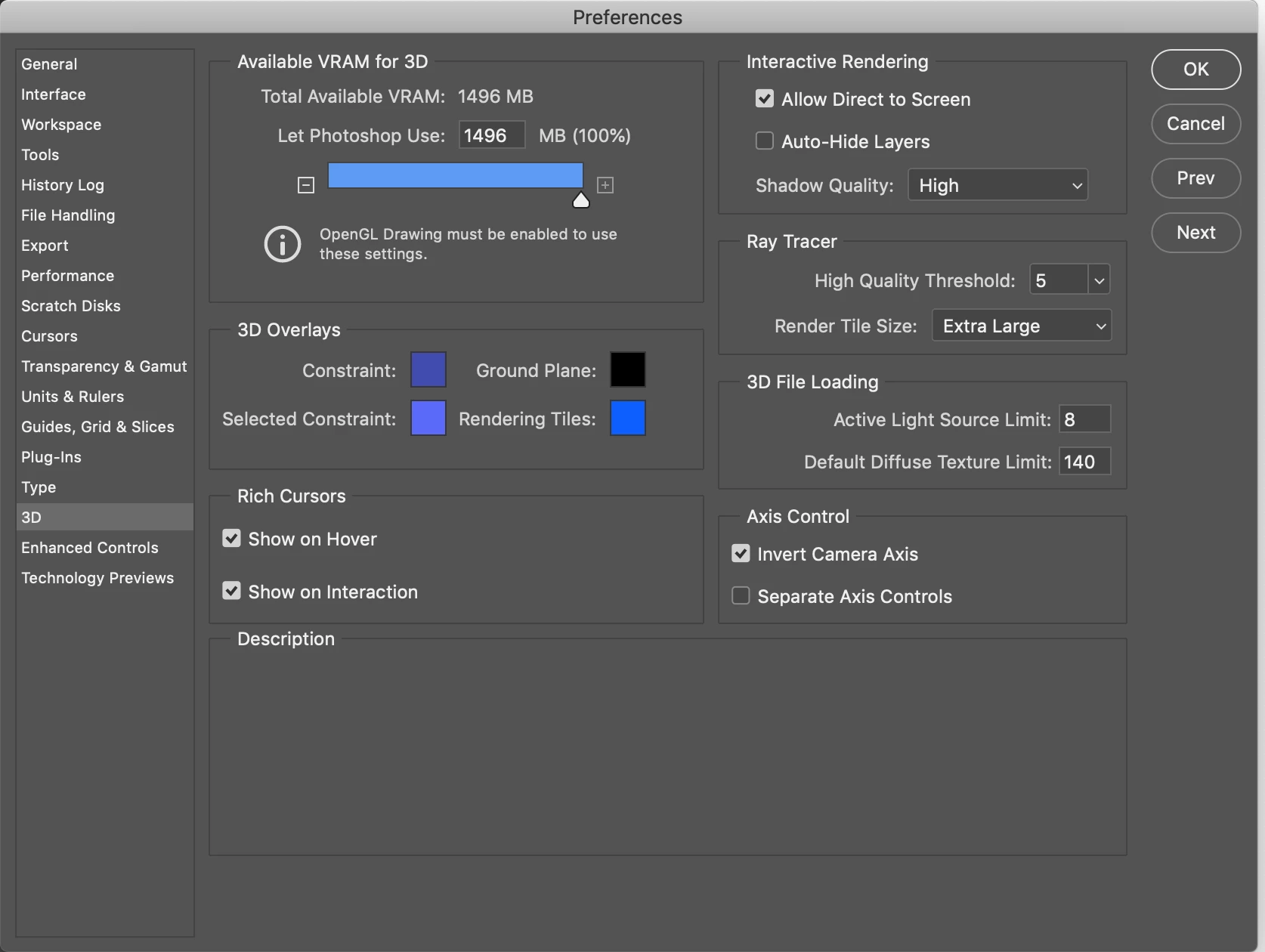Select File Handling category

click(x=104, y=215)
